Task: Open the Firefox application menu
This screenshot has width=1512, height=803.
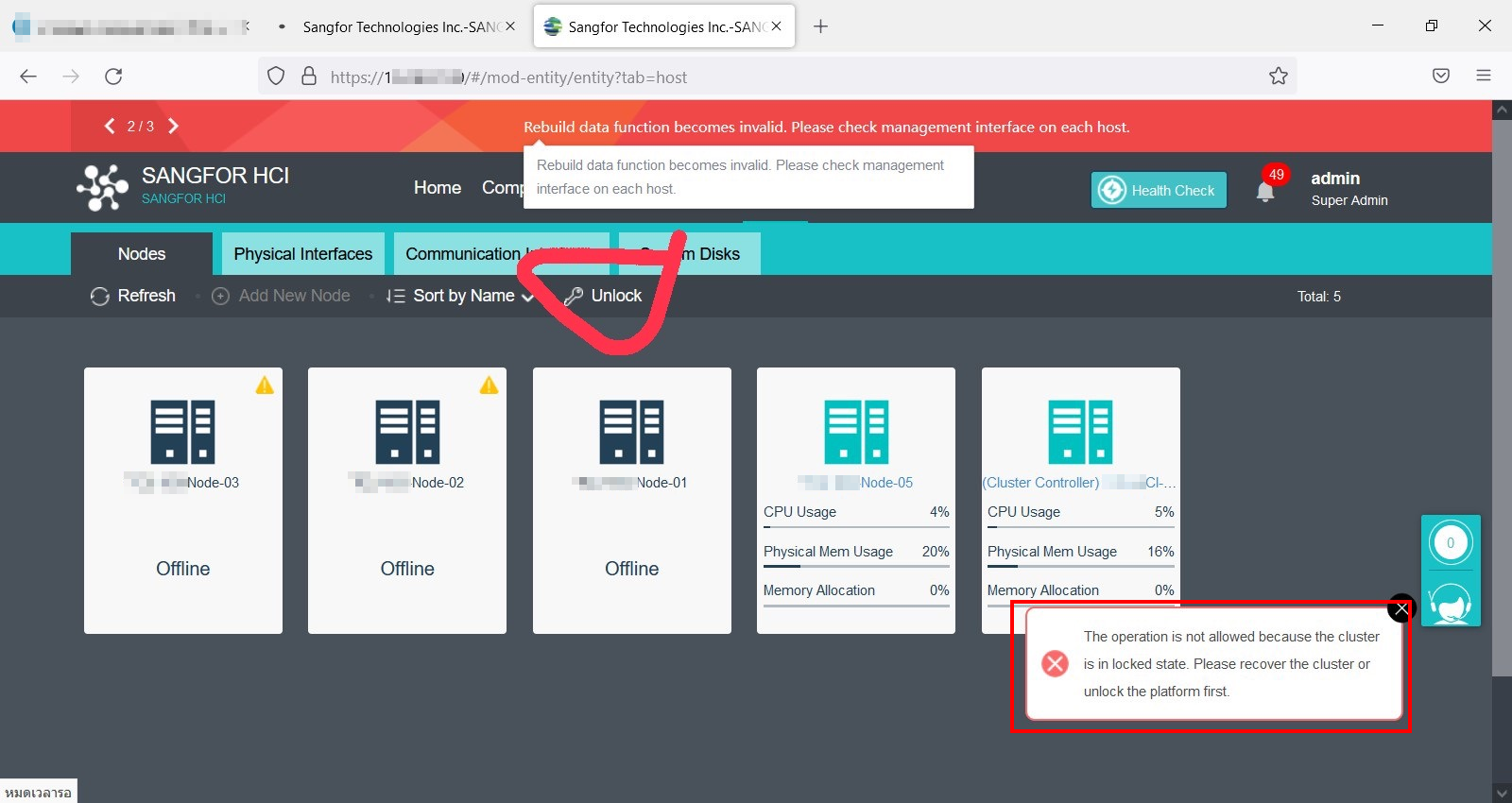Action: pos(1484,77)
